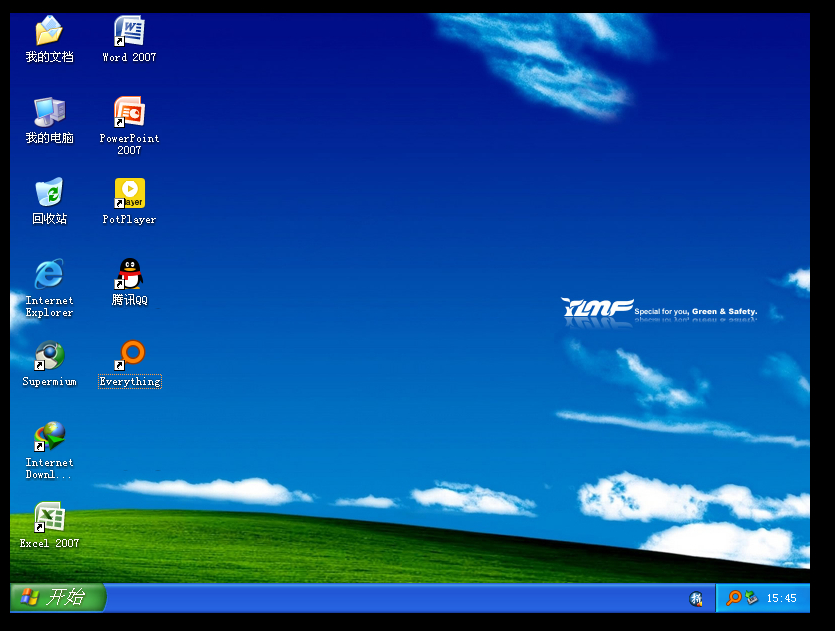835x631 pixels.
Task: Select the Tencent QQ penguin icon
Action: [129, 274]
